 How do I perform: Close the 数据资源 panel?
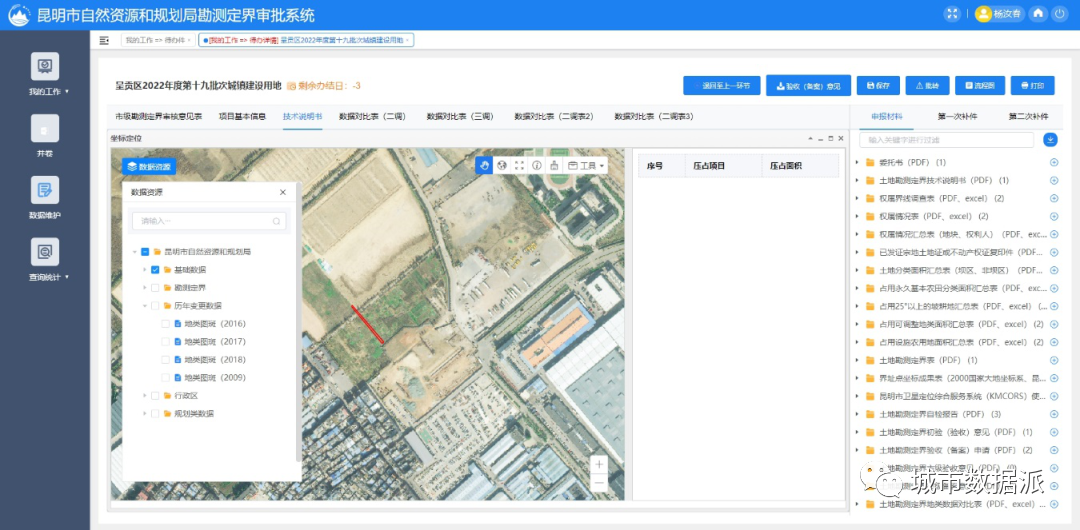pos(282,193)
